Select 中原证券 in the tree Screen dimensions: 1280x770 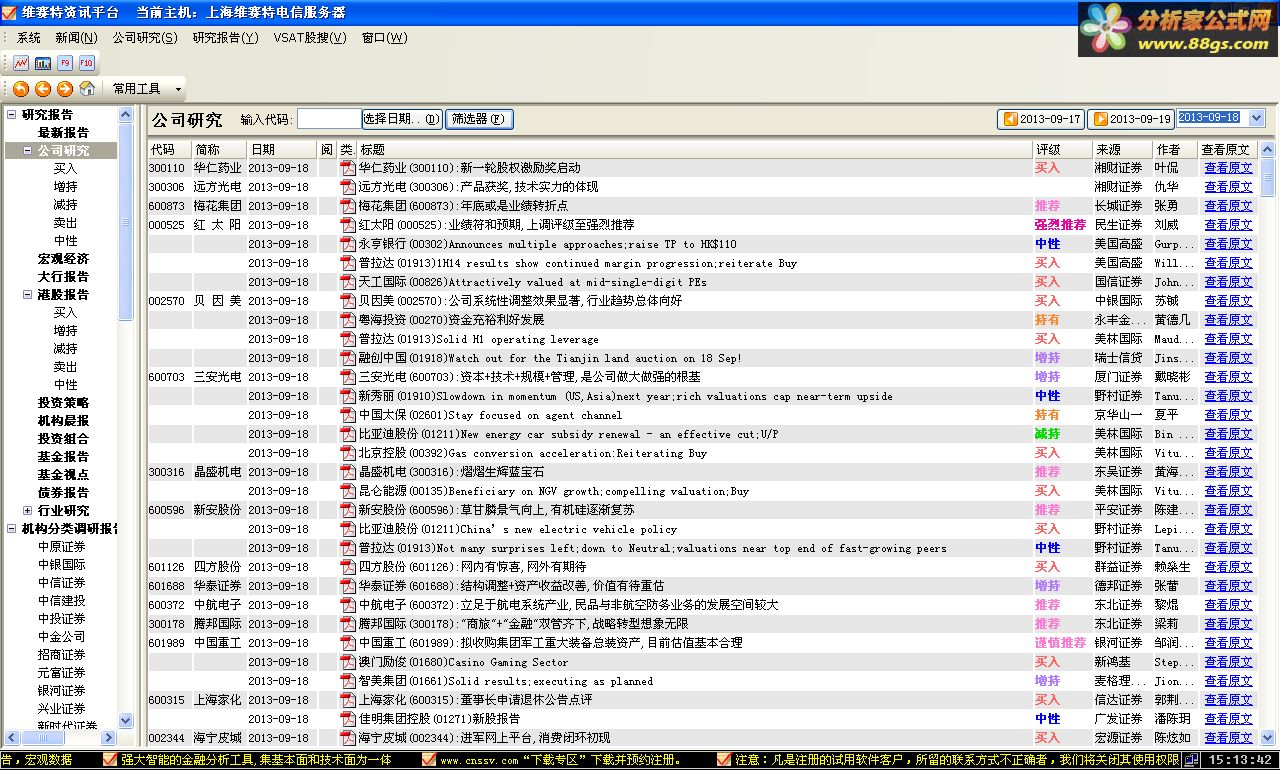click(62, 547)
